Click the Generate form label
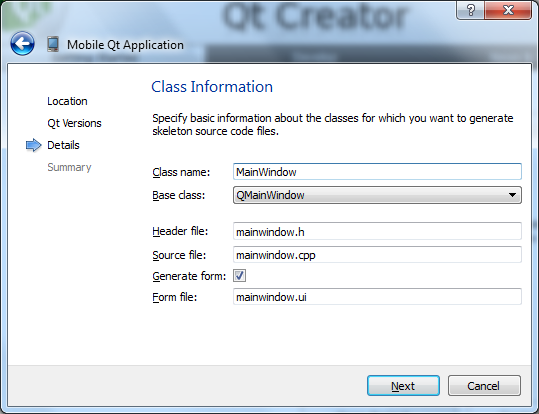This screenshot has width=539, height=414. point(189,276)
